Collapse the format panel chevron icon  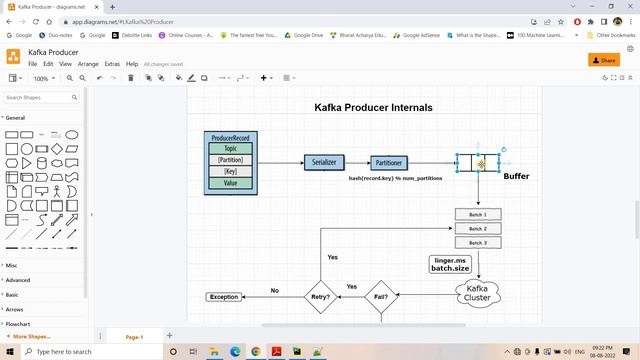tap(630, 78)
